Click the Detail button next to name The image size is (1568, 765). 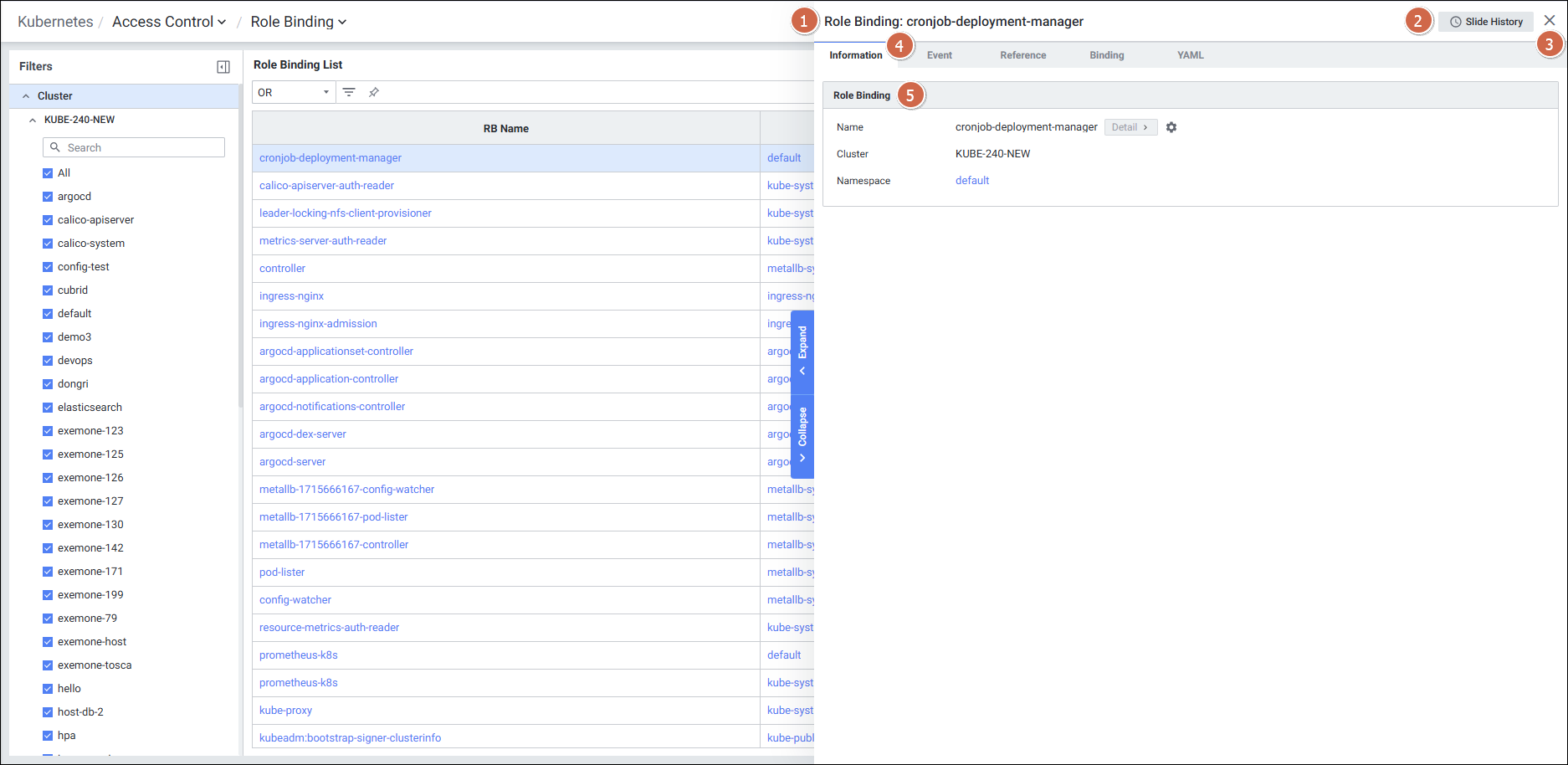[x=1130, y=127]
